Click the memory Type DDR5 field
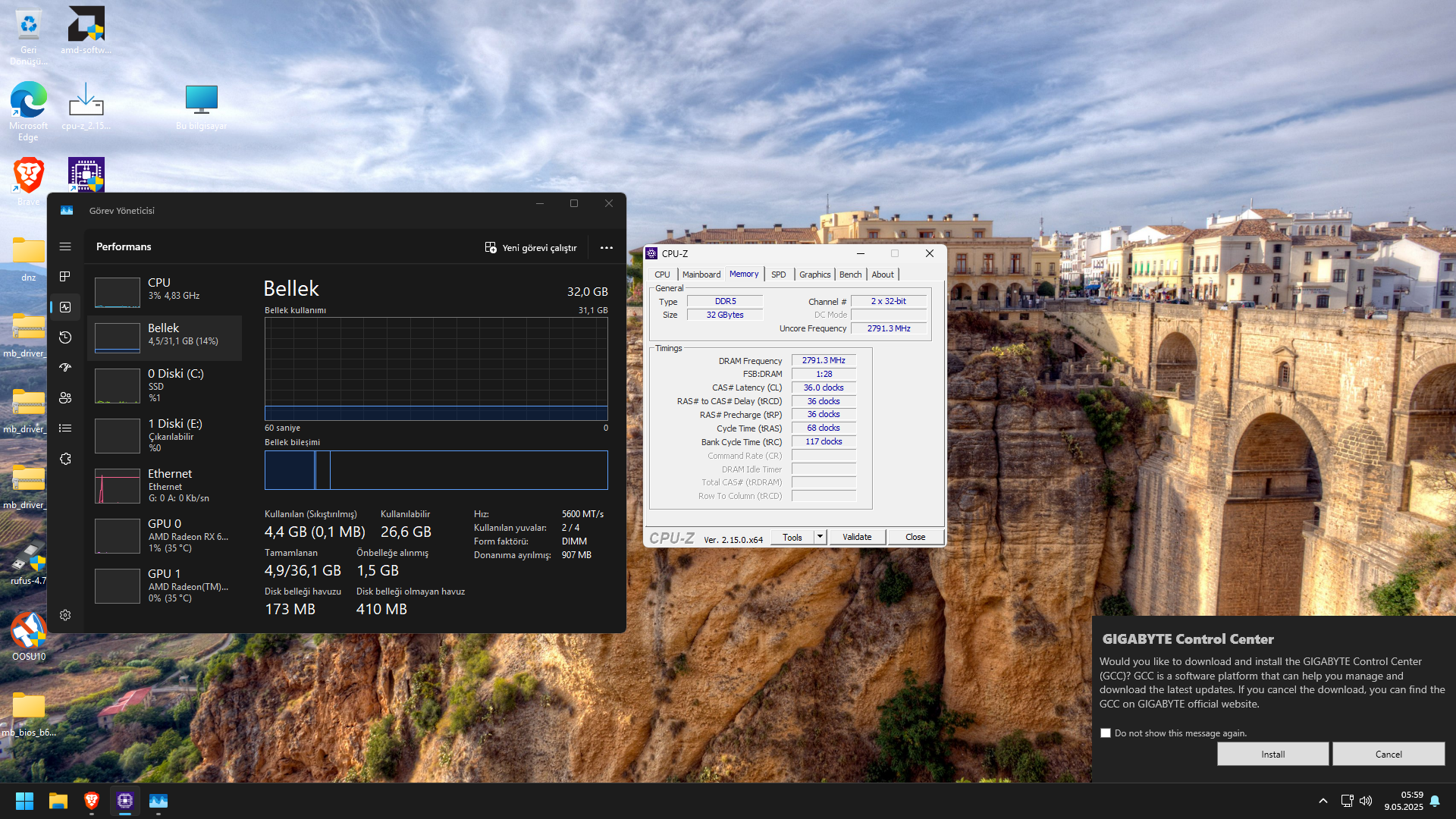 click(725, 301)
